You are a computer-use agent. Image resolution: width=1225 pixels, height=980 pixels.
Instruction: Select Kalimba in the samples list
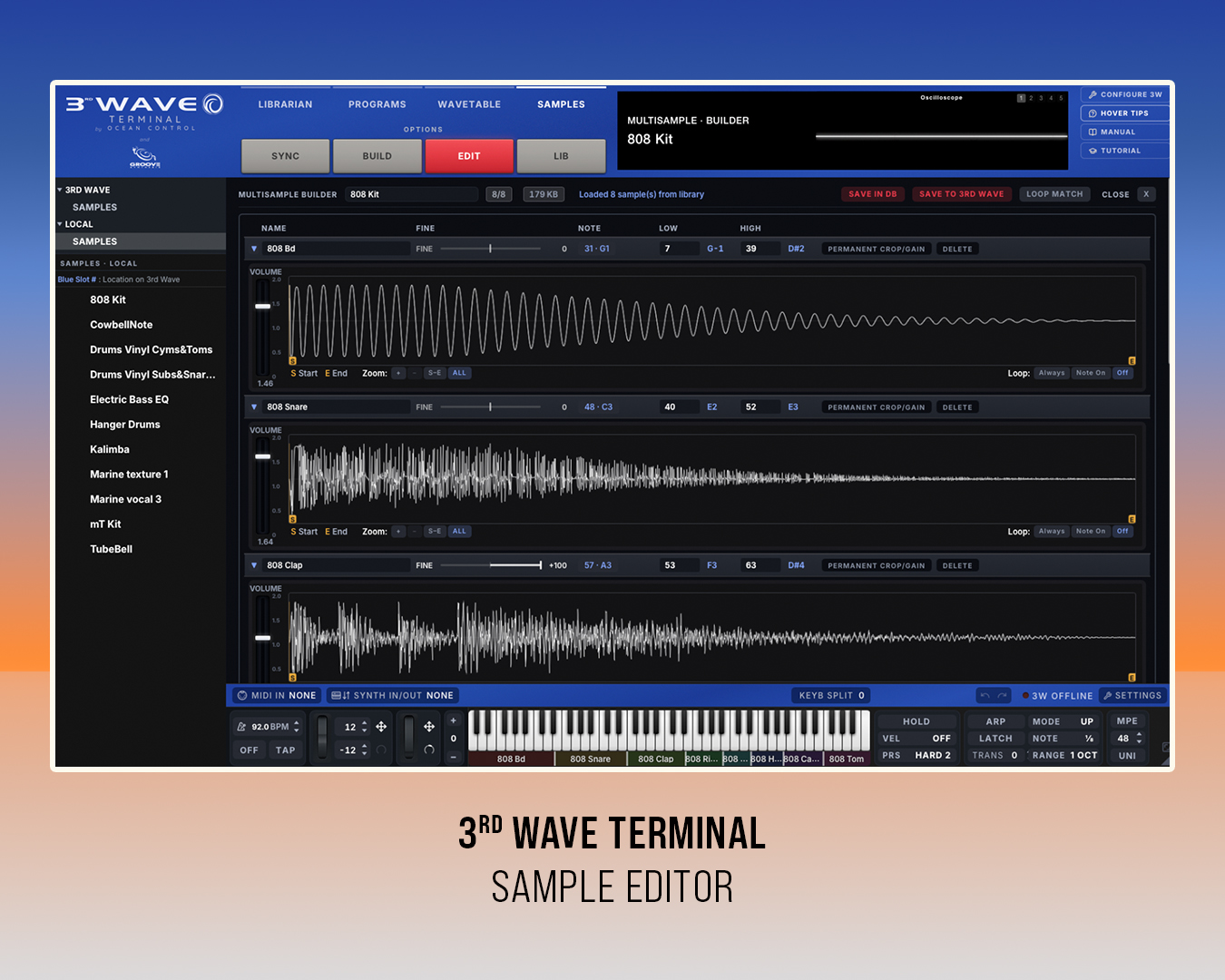click(x=110, y=449)
